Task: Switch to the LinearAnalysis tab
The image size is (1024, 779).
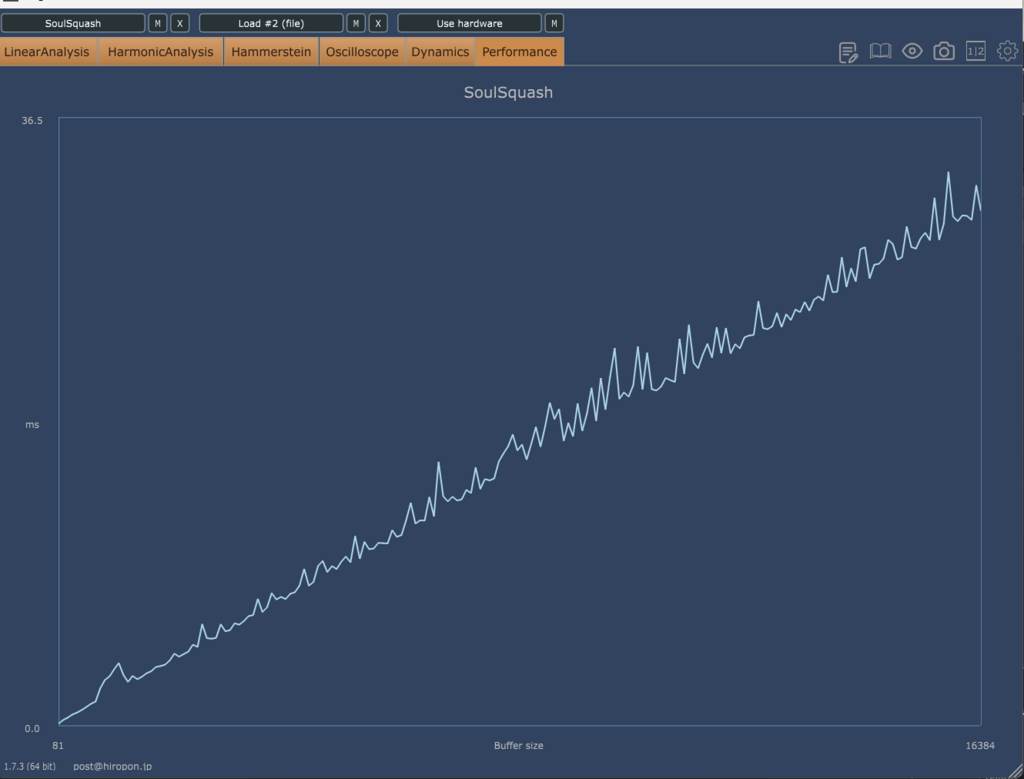Action: point(47,52)
